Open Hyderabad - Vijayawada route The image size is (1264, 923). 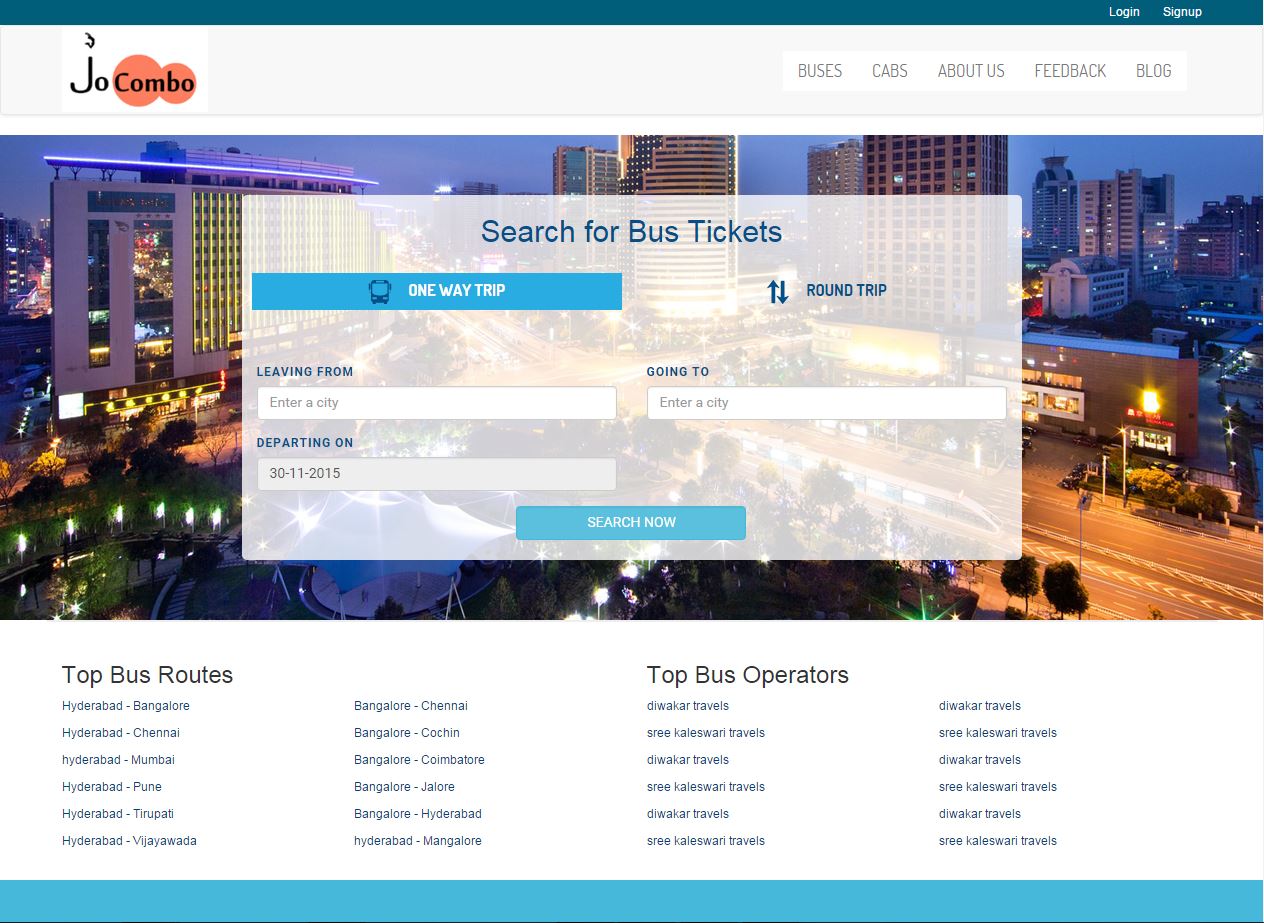(x=129, y=841)
